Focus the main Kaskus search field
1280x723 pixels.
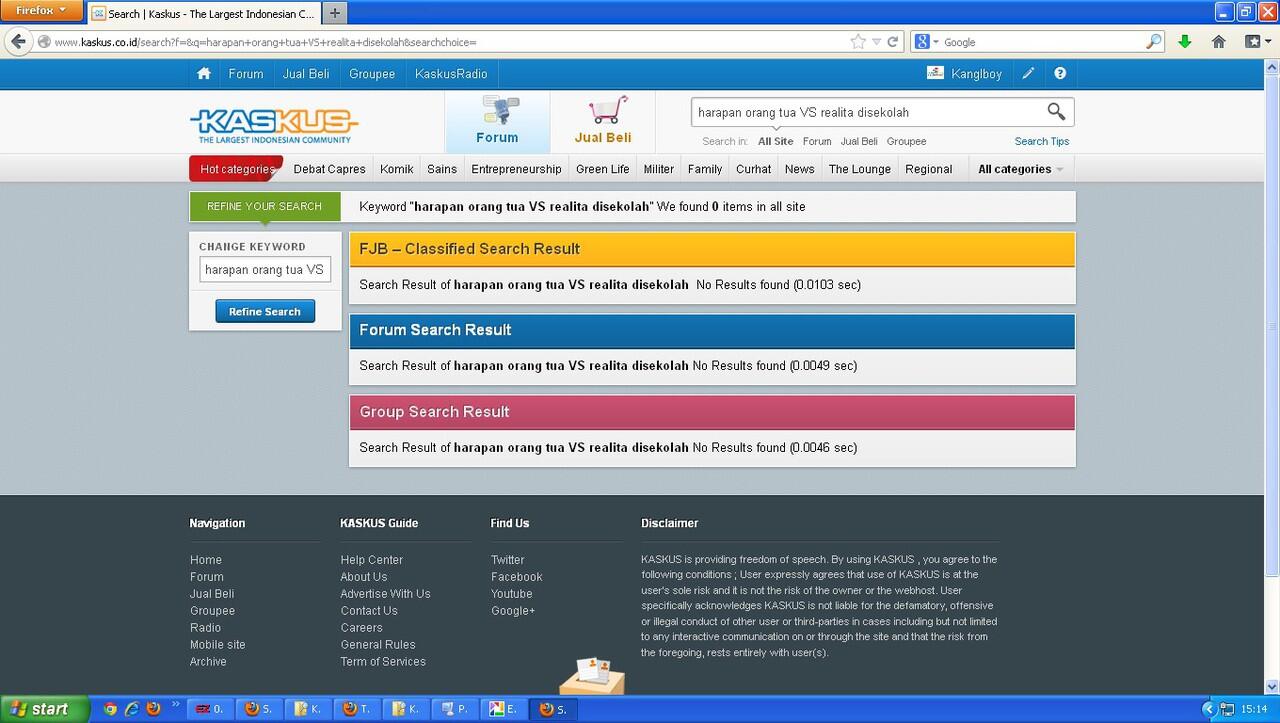(x=867, y=112)
